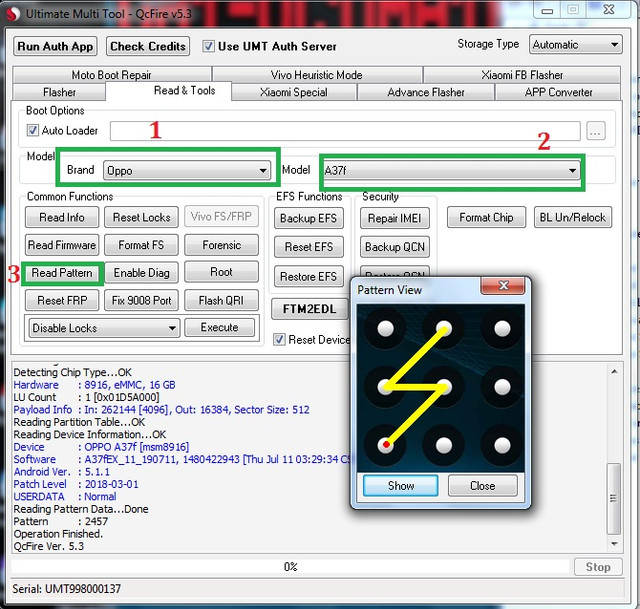Click the Check Credits button
The width and height of the screenshot is (640, 609).
pyautogui.click(x=148, y=46)
